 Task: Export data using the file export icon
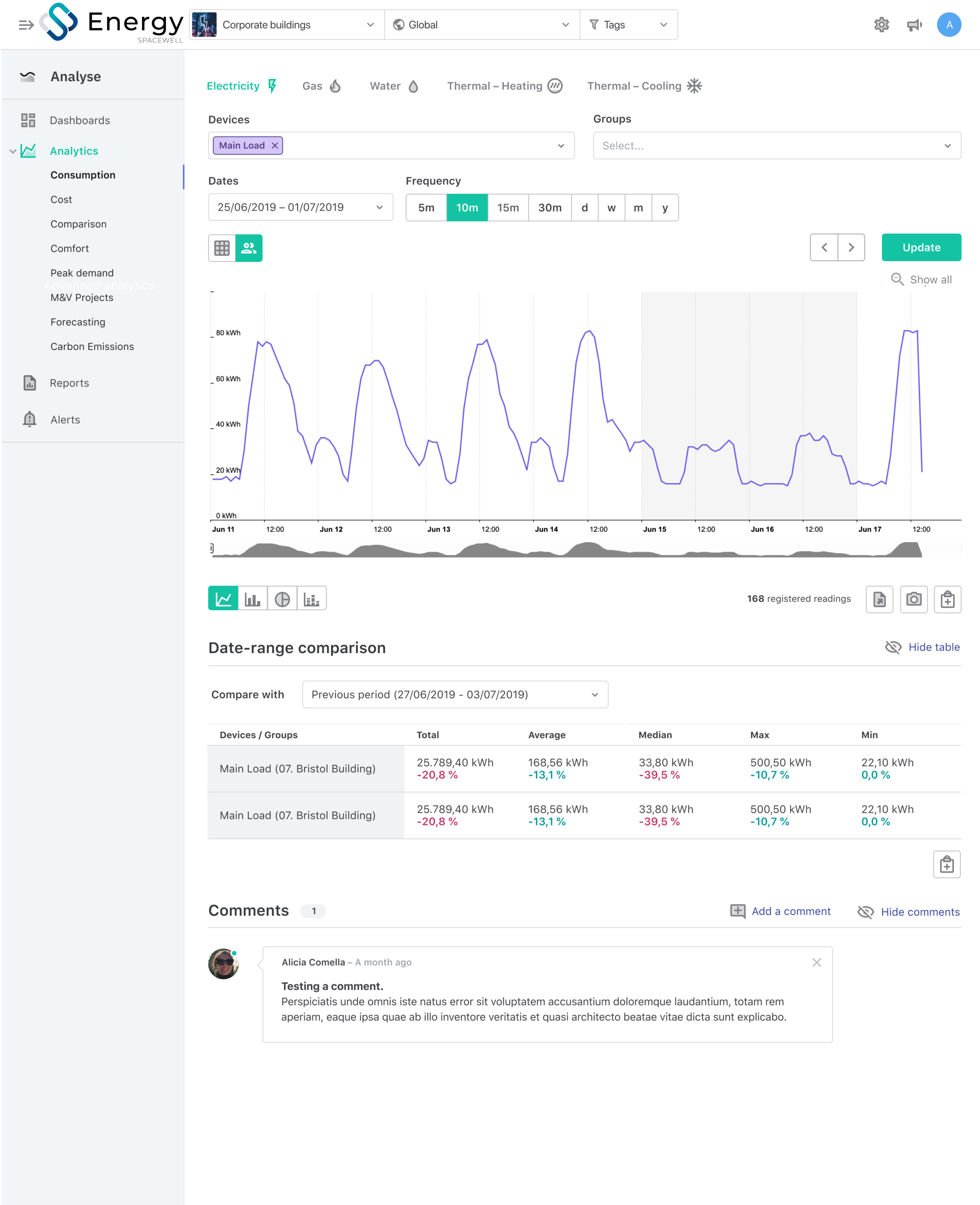pos(879,599)
